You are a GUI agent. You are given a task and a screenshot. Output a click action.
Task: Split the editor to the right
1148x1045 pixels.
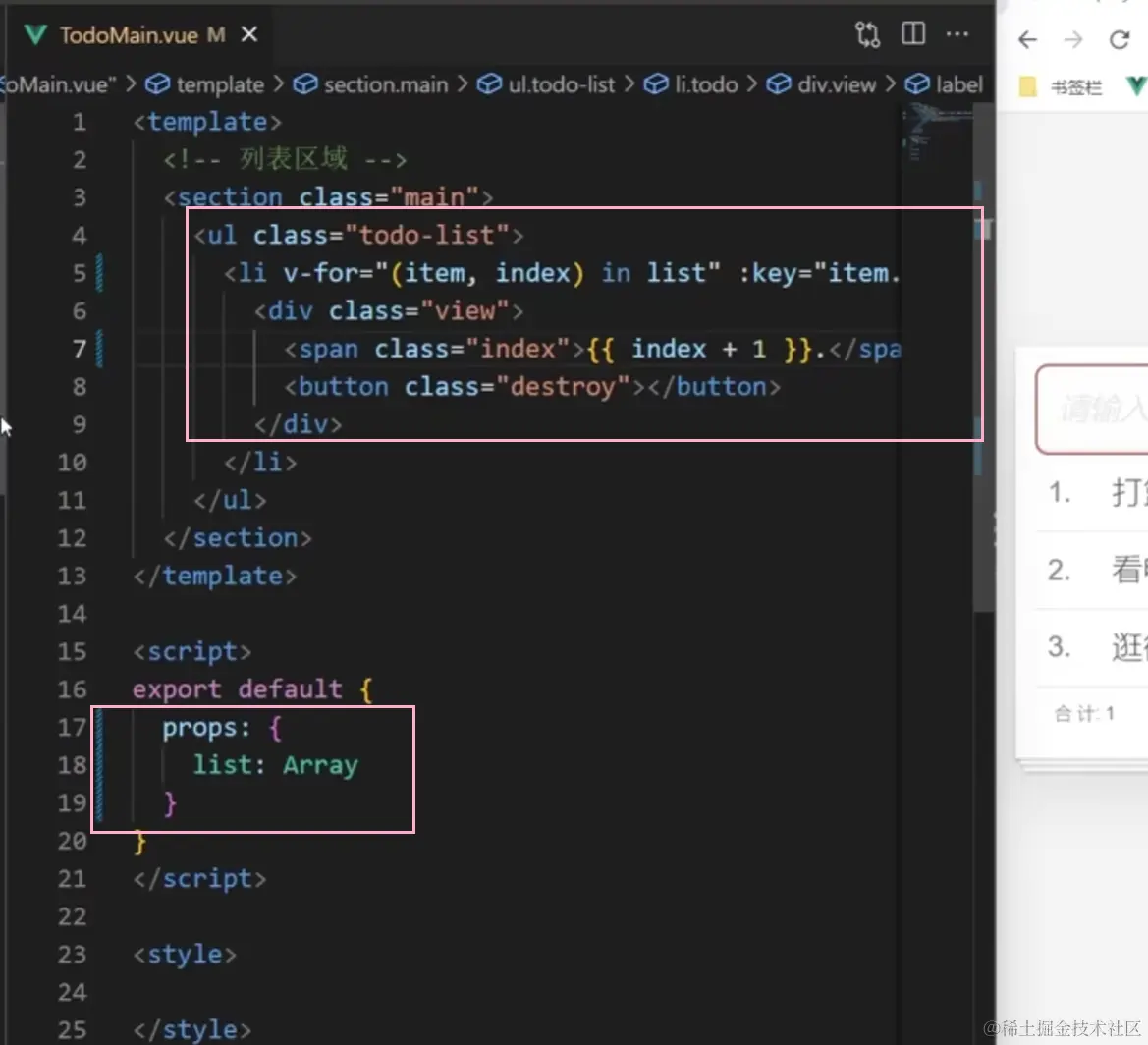coord(913,33)
